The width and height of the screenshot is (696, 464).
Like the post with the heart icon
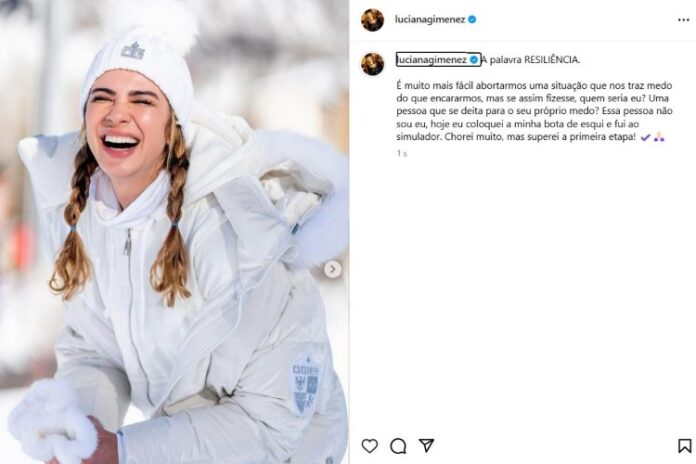pyautogui.click(x=370, y=446)
